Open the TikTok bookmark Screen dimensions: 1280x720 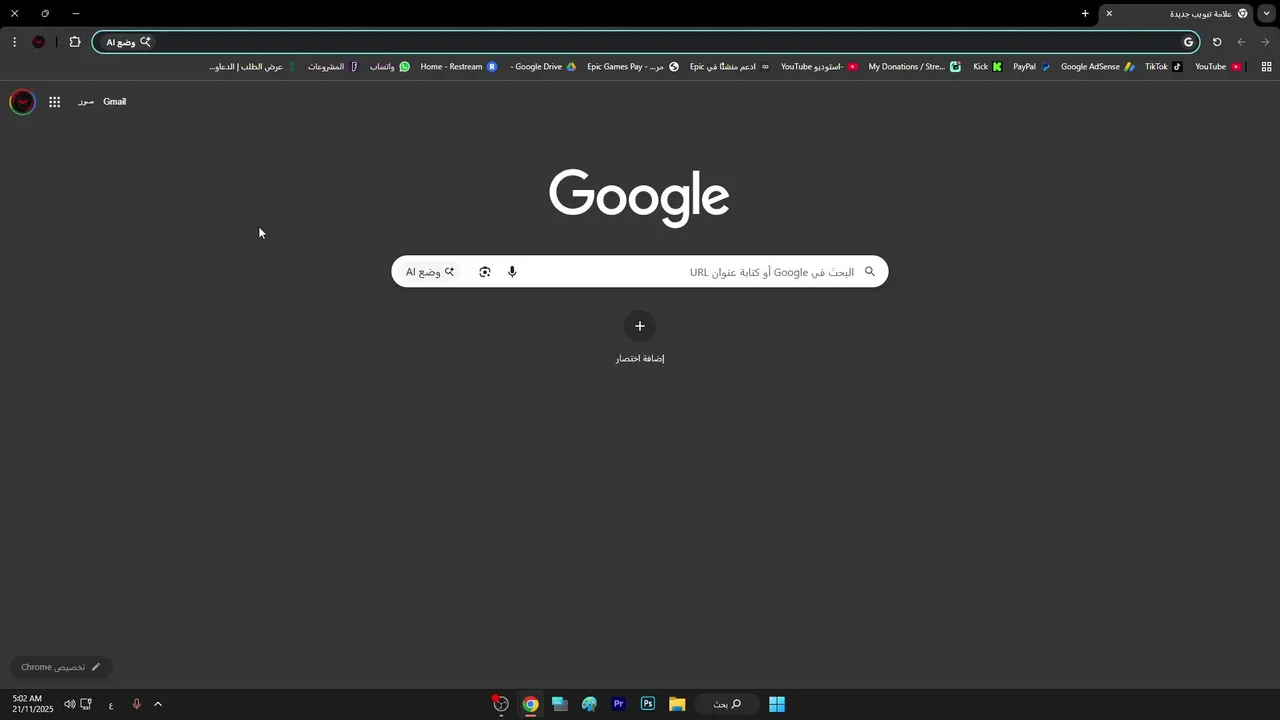1163,67
